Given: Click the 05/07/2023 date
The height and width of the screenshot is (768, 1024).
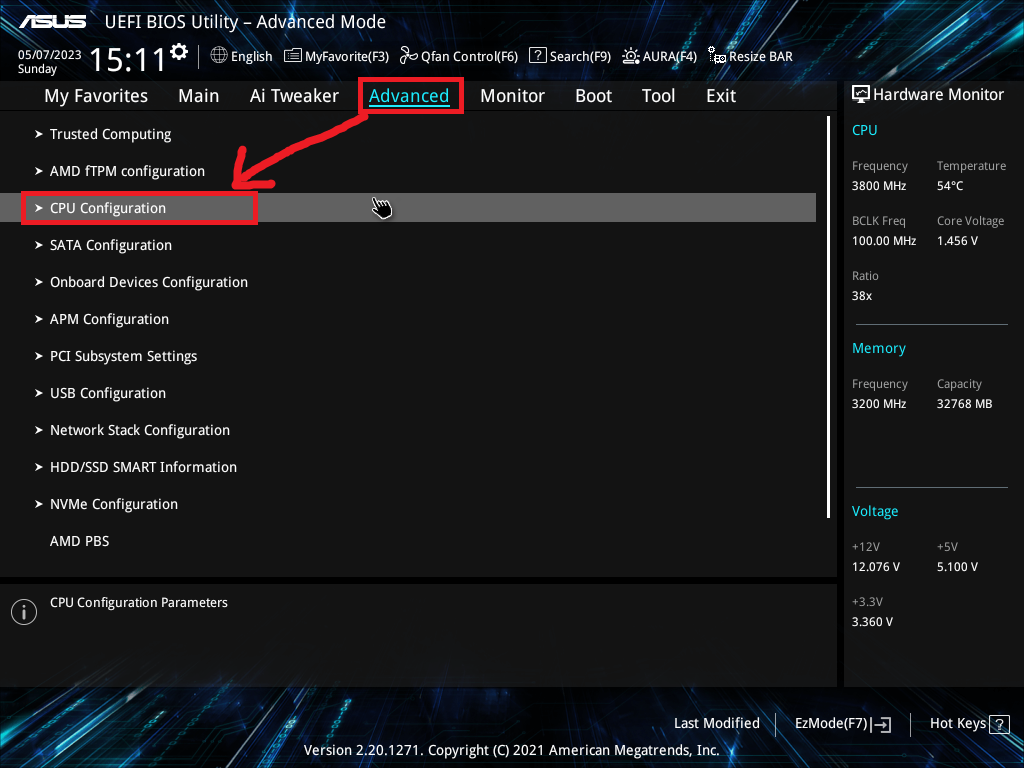Looking at the screenshot, I should (x=50, y=55).
